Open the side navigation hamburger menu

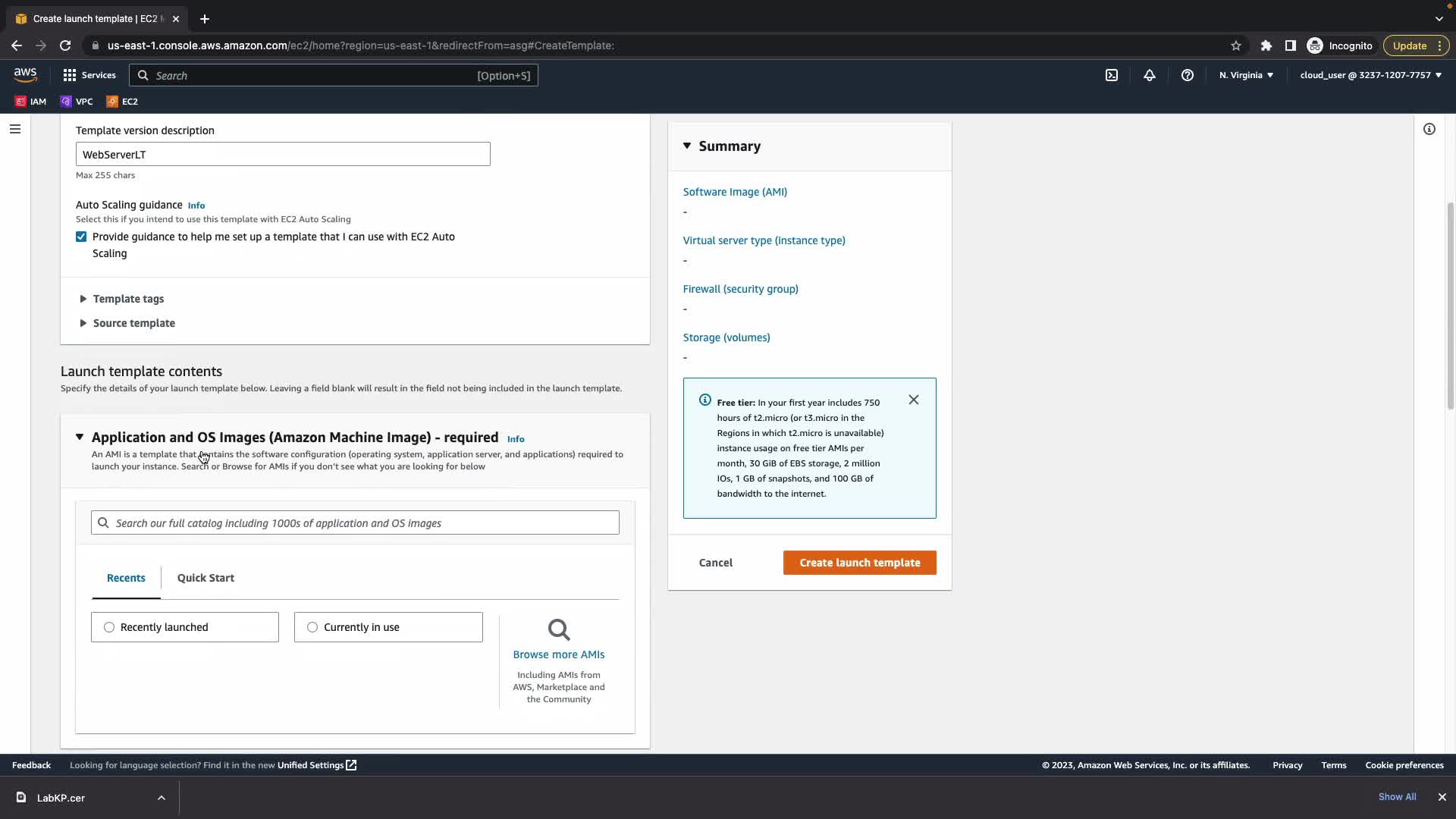coord(14,129)
